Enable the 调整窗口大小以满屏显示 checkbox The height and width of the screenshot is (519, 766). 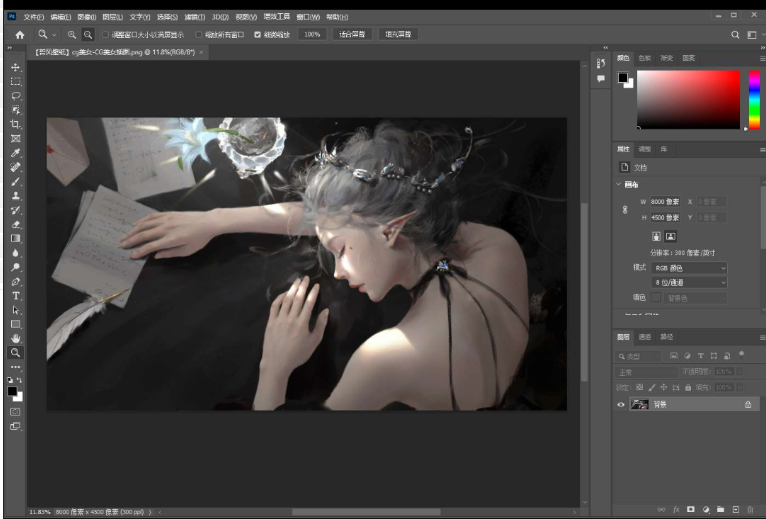click(106, 34)
